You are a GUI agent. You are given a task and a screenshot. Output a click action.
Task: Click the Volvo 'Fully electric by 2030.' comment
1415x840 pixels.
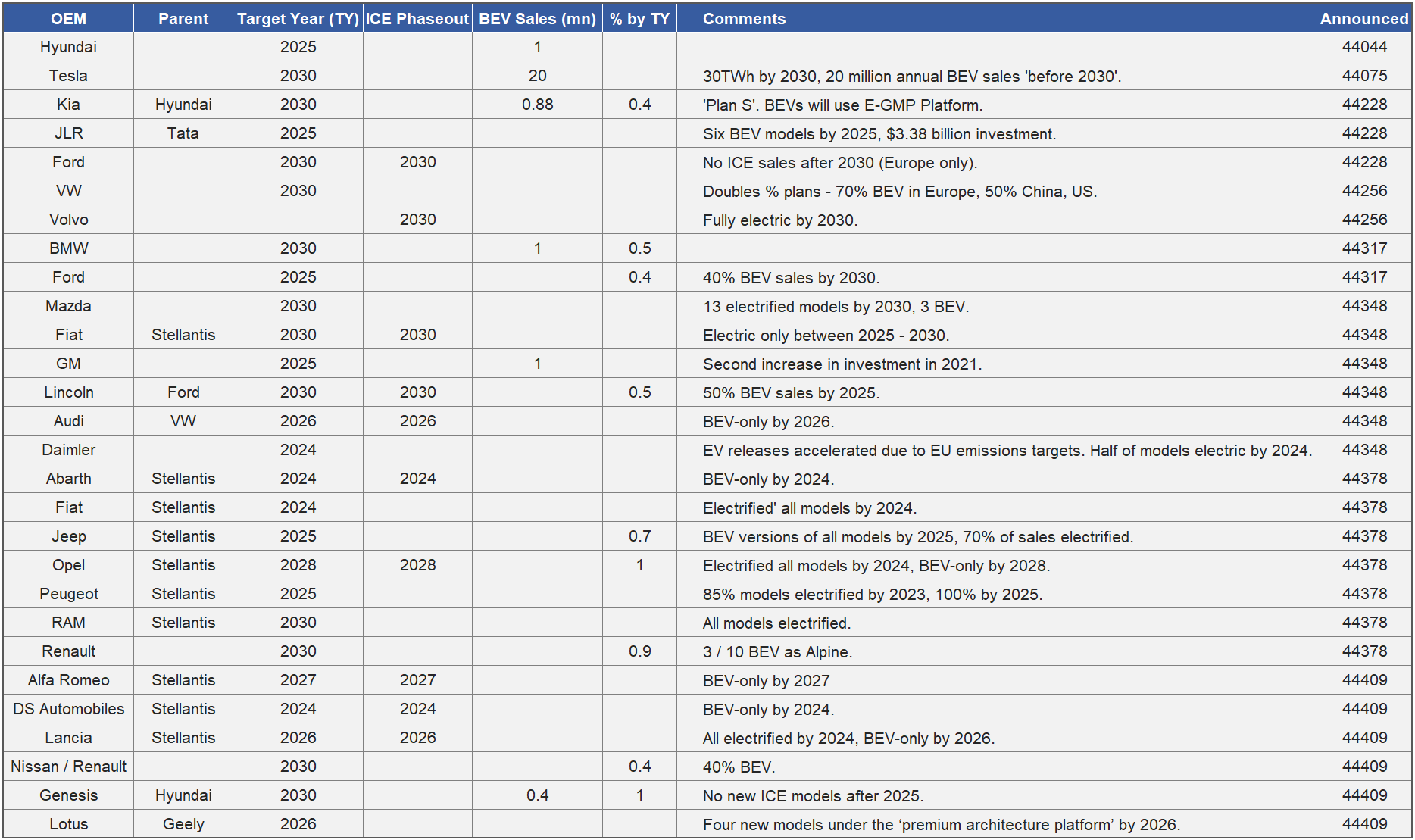click(780, 220)
